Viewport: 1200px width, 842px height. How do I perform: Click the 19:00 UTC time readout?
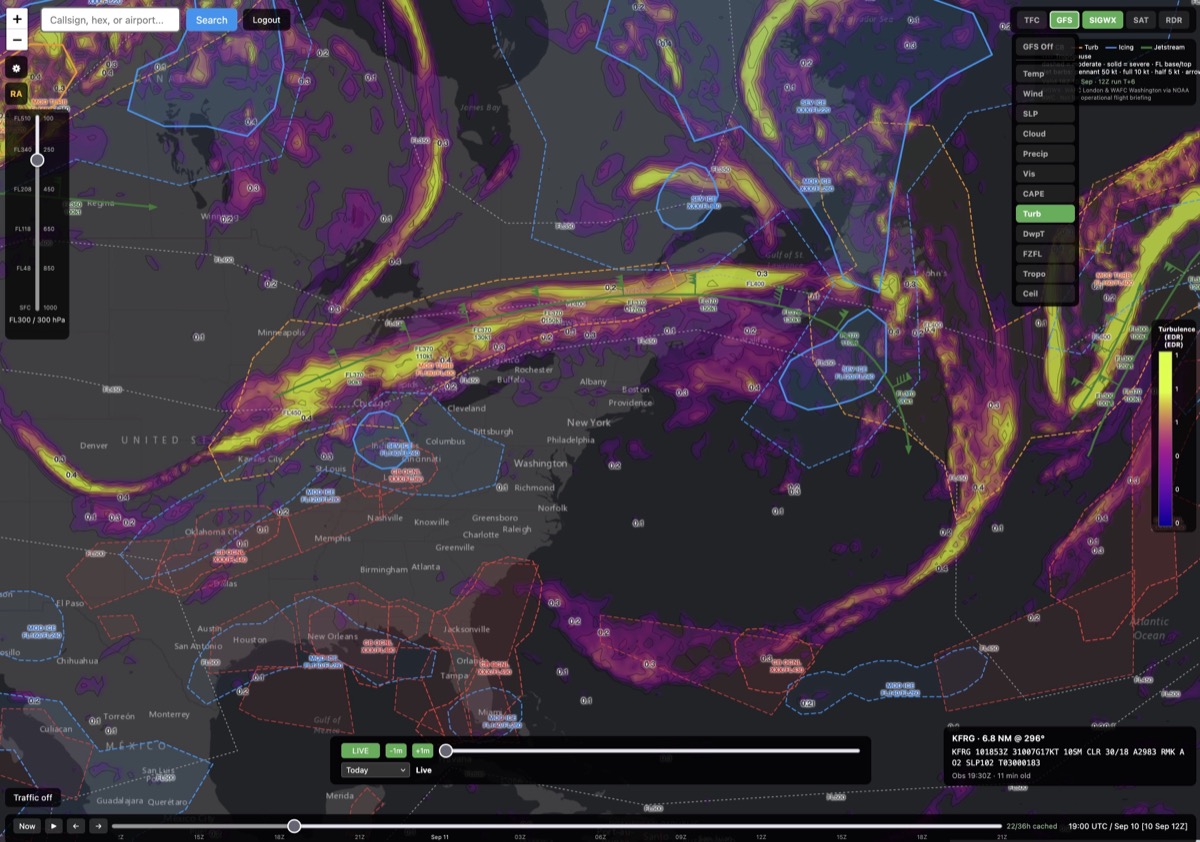pos(1128,827)
